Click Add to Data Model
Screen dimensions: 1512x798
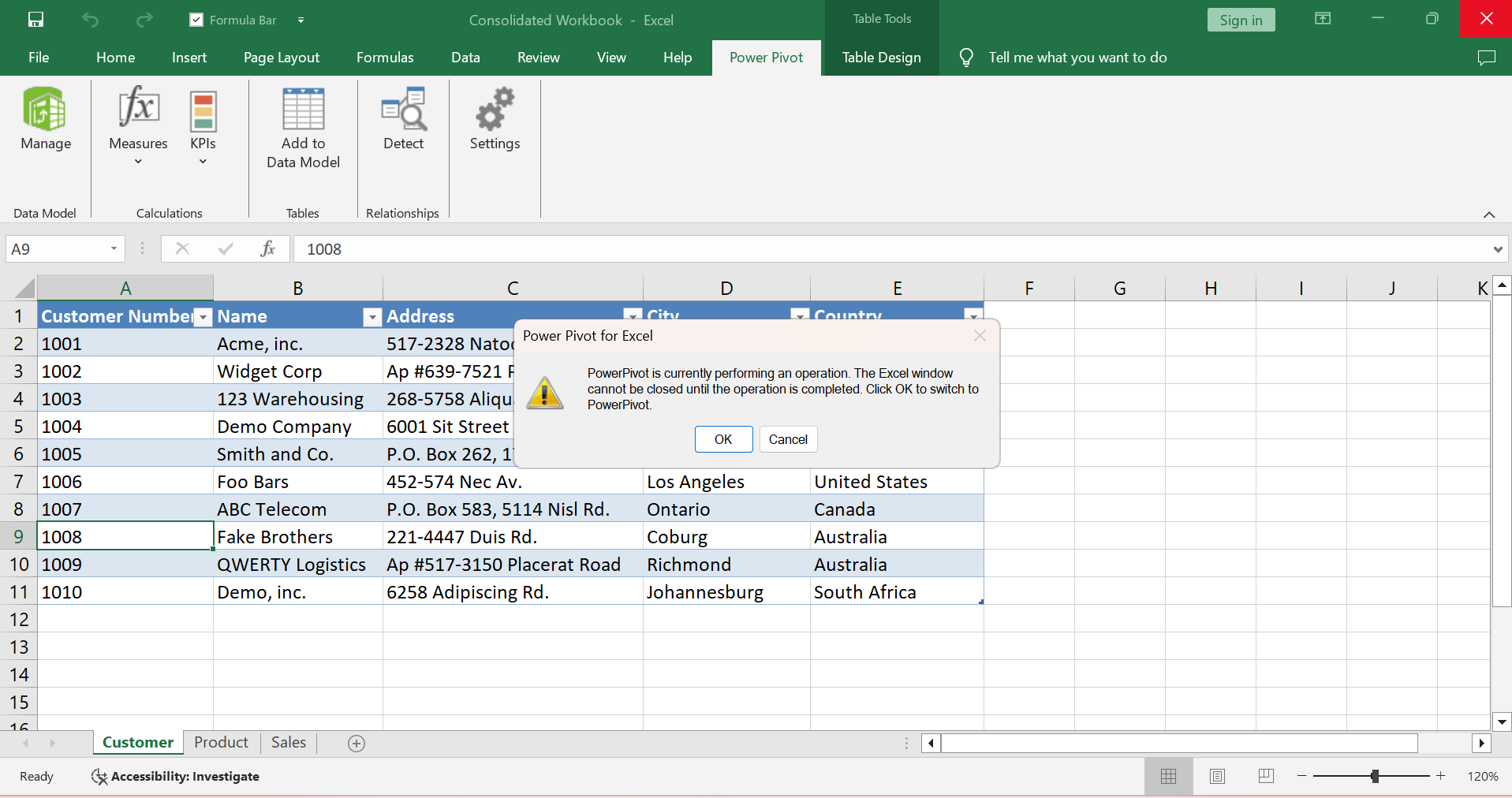(x=303, y=129)
